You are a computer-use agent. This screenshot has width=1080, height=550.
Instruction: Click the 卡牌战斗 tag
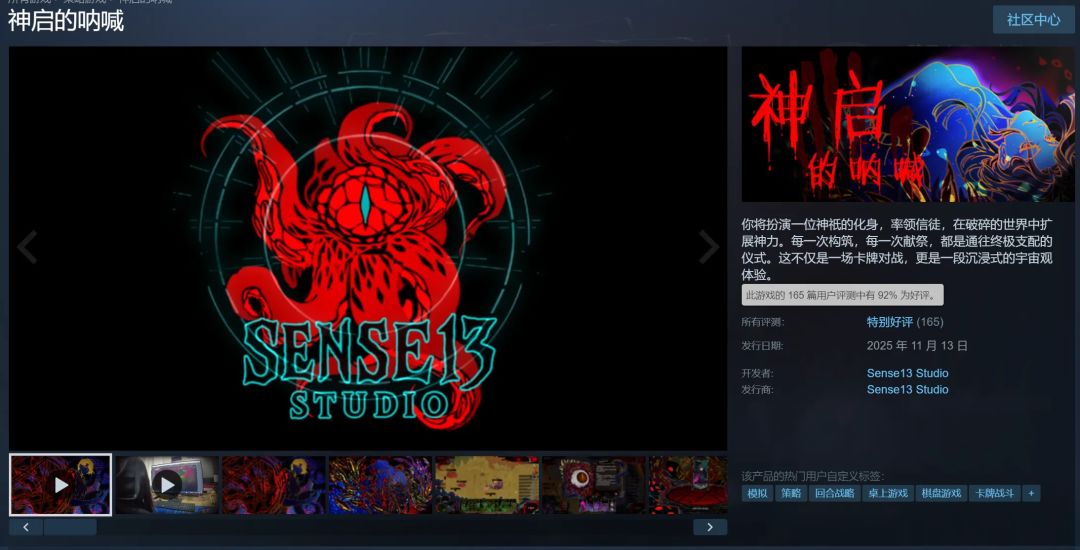995,493
